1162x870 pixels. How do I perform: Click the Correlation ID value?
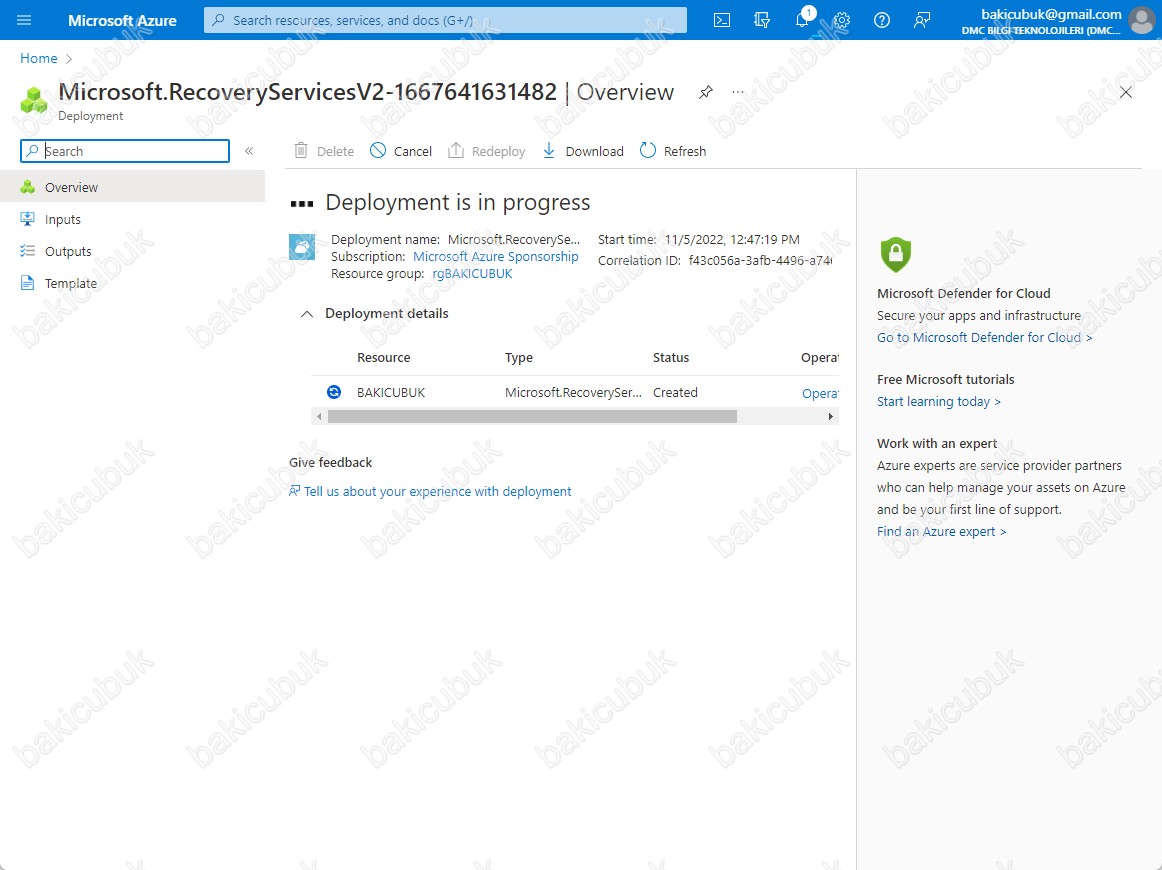coord(760,260)
